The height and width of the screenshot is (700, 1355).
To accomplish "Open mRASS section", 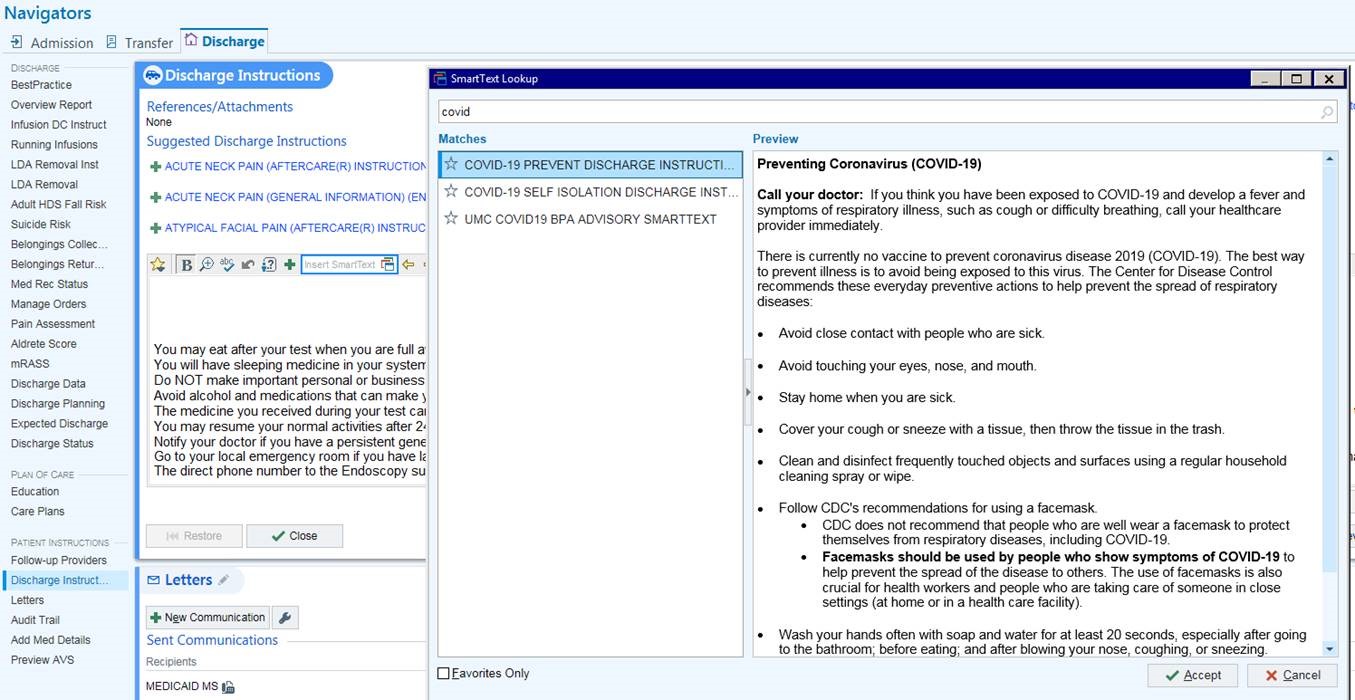I will tap(30, 364).
